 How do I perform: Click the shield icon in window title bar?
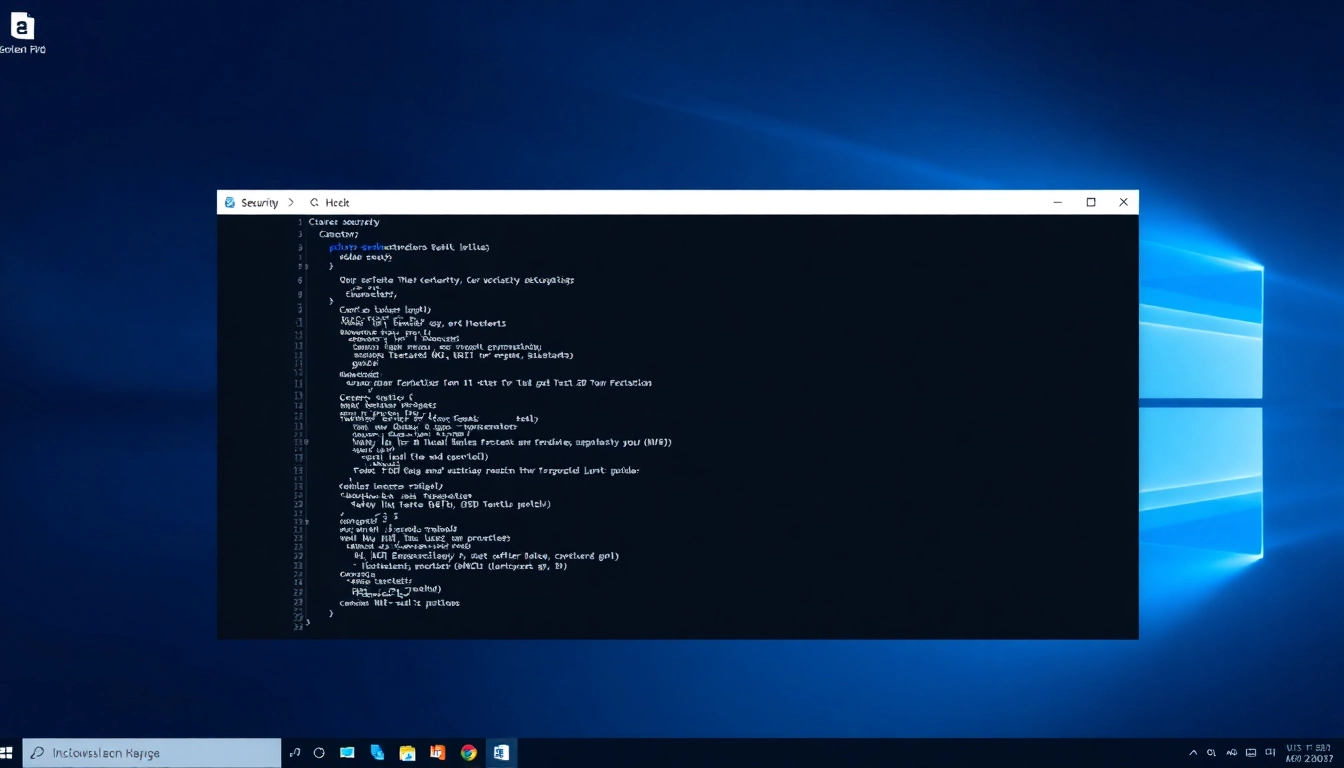[230, 202]
